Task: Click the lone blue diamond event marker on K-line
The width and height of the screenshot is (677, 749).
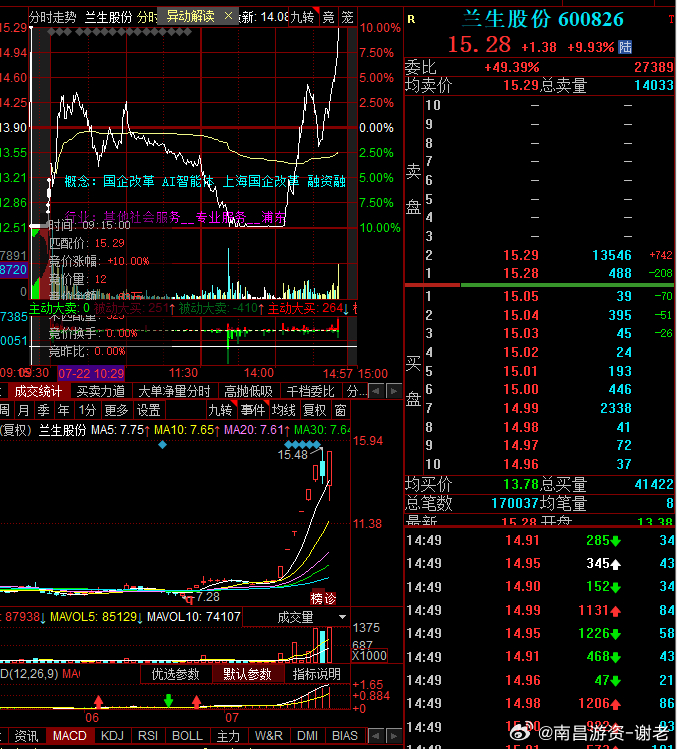Action: [162, 445]
